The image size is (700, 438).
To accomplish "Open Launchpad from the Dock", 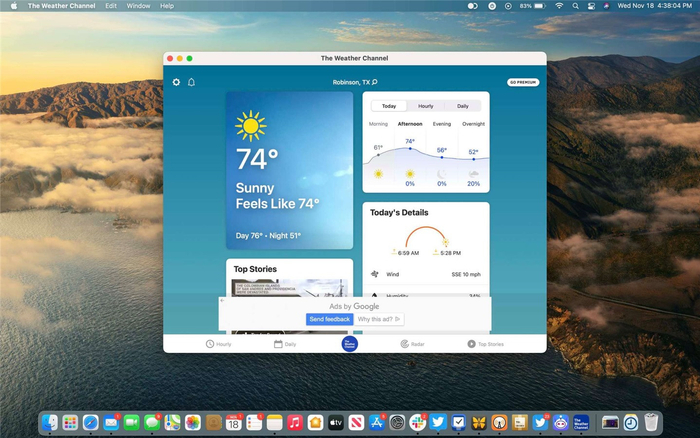I will [x=70, y=422].
